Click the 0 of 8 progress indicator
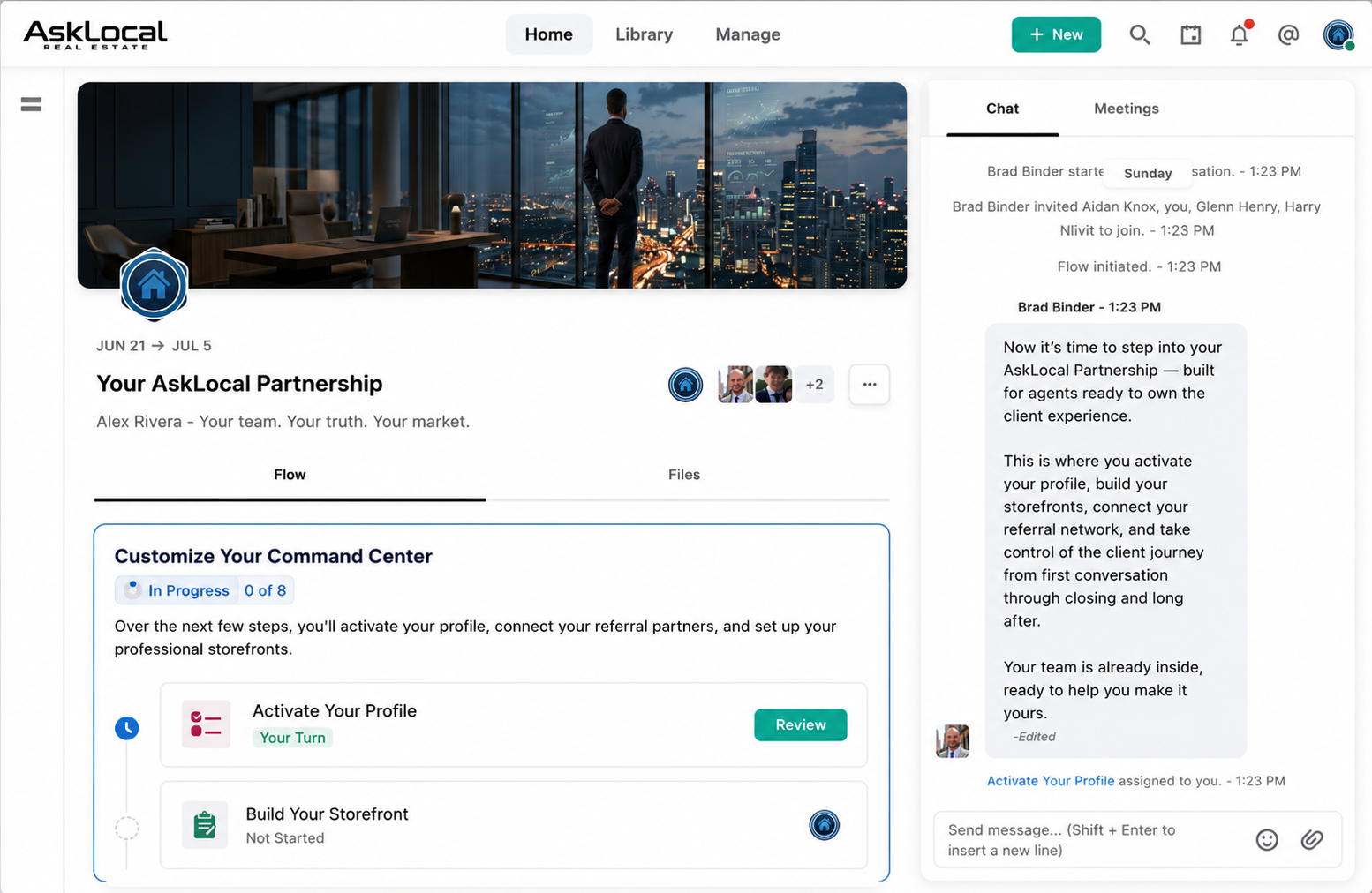The image size is (1372, 893). tap(265, 590)
